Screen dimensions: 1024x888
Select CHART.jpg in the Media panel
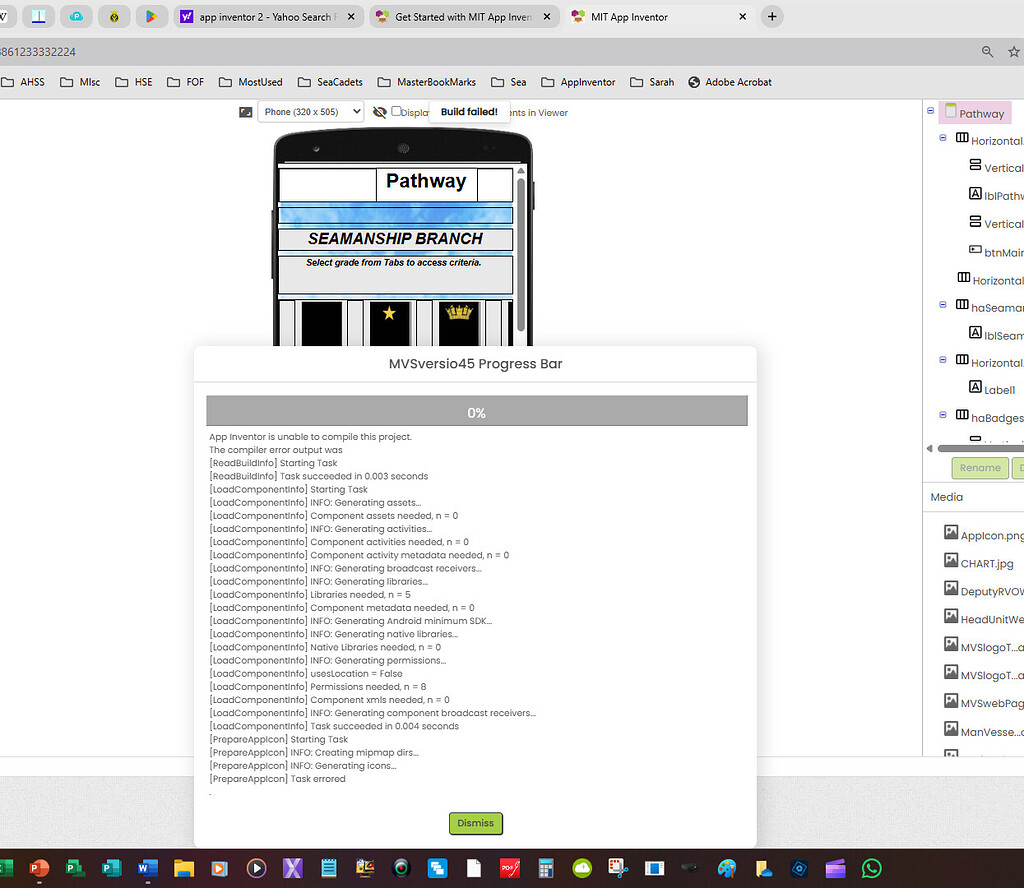[x=985, y=562]
